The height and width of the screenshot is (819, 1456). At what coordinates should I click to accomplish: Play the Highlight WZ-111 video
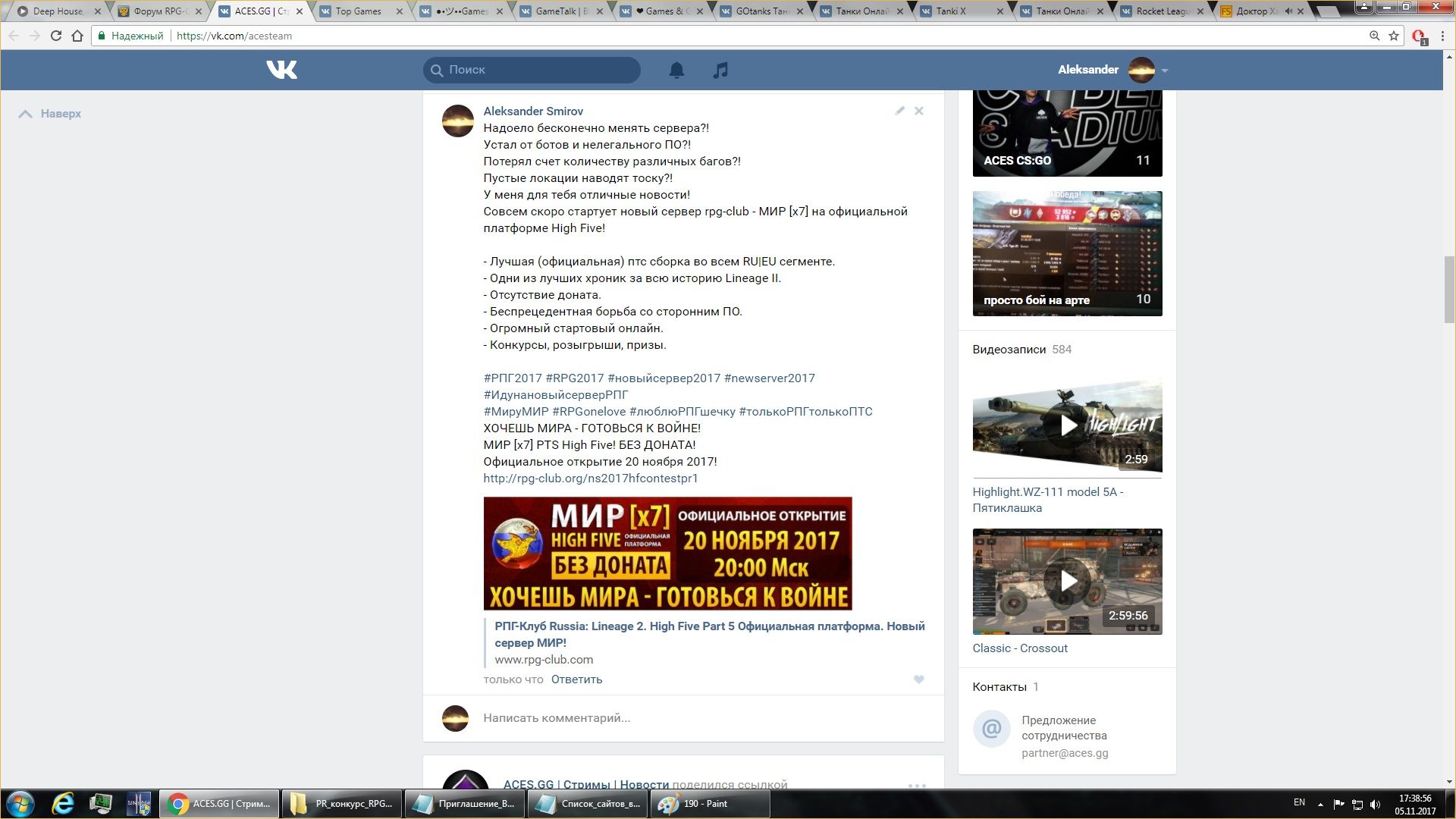click(1067, 425)
